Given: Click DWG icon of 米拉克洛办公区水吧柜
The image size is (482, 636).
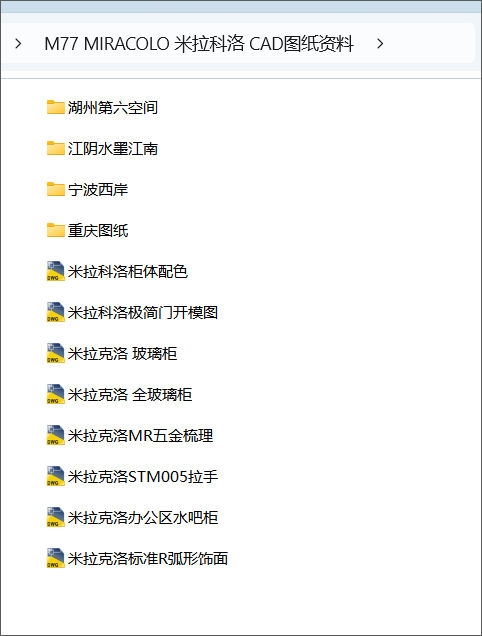Looking at the screenshot, I should tap(56, 517).
